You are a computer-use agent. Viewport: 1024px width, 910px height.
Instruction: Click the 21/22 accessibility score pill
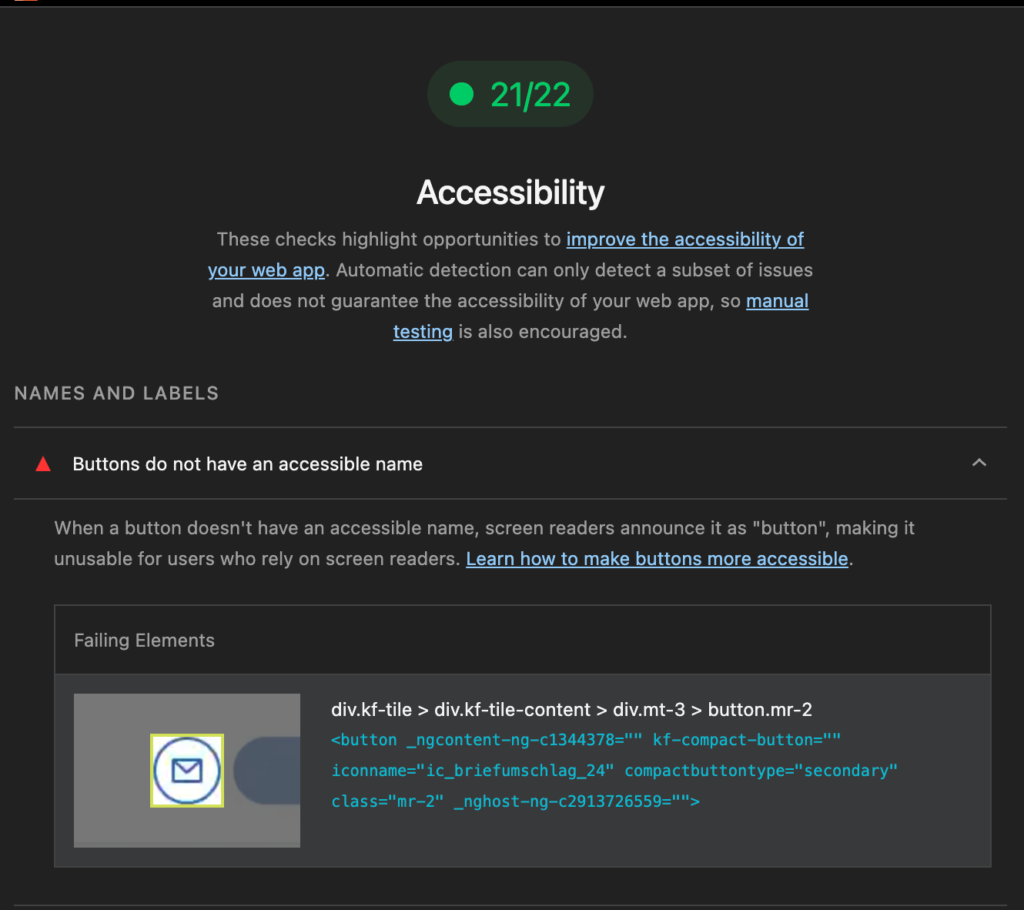(510, 94)
